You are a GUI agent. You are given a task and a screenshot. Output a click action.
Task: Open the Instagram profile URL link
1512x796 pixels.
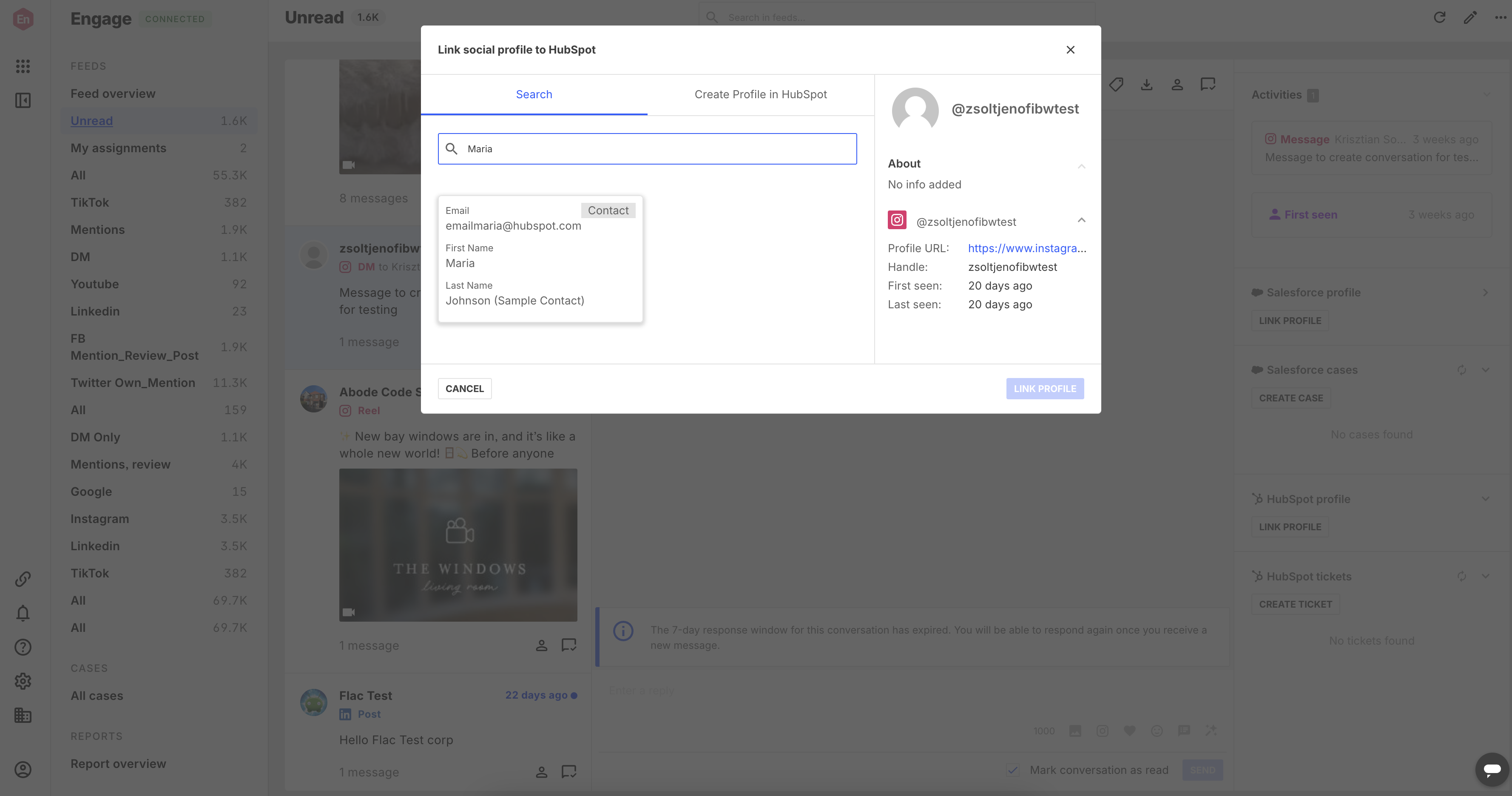1026,248
